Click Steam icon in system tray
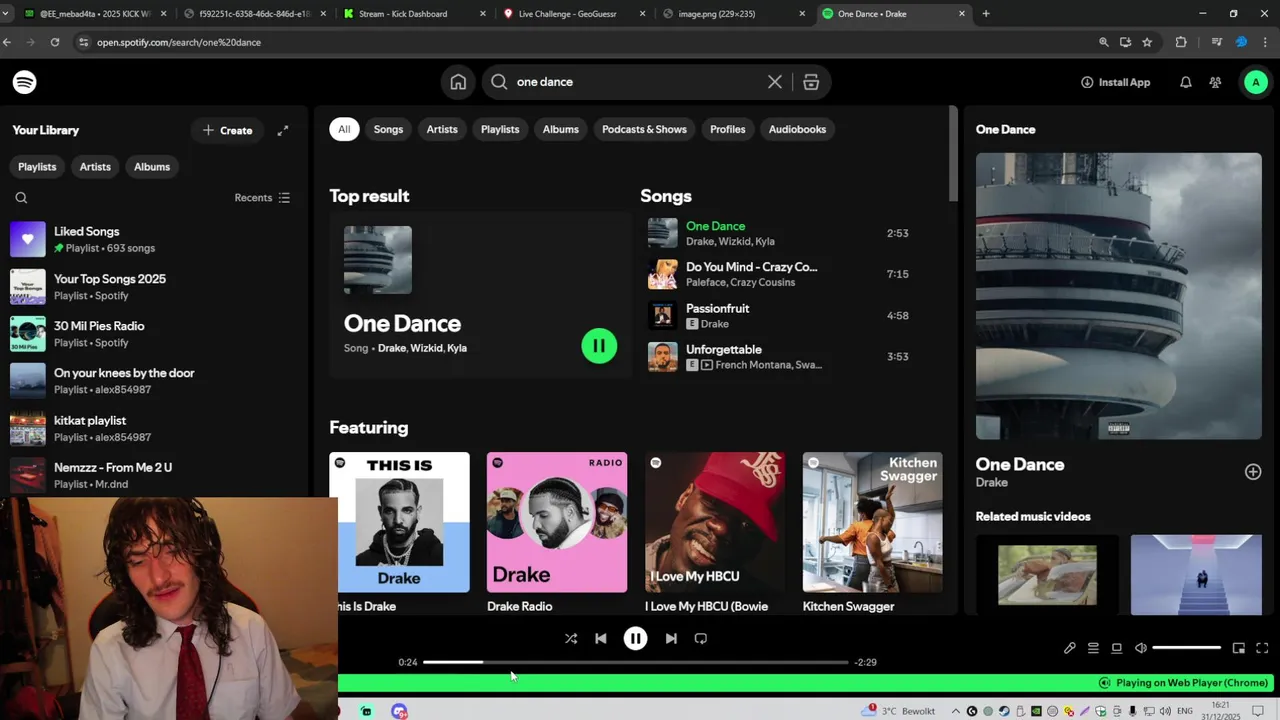The image size is (1280, 720). click(x=1003, y=711)
